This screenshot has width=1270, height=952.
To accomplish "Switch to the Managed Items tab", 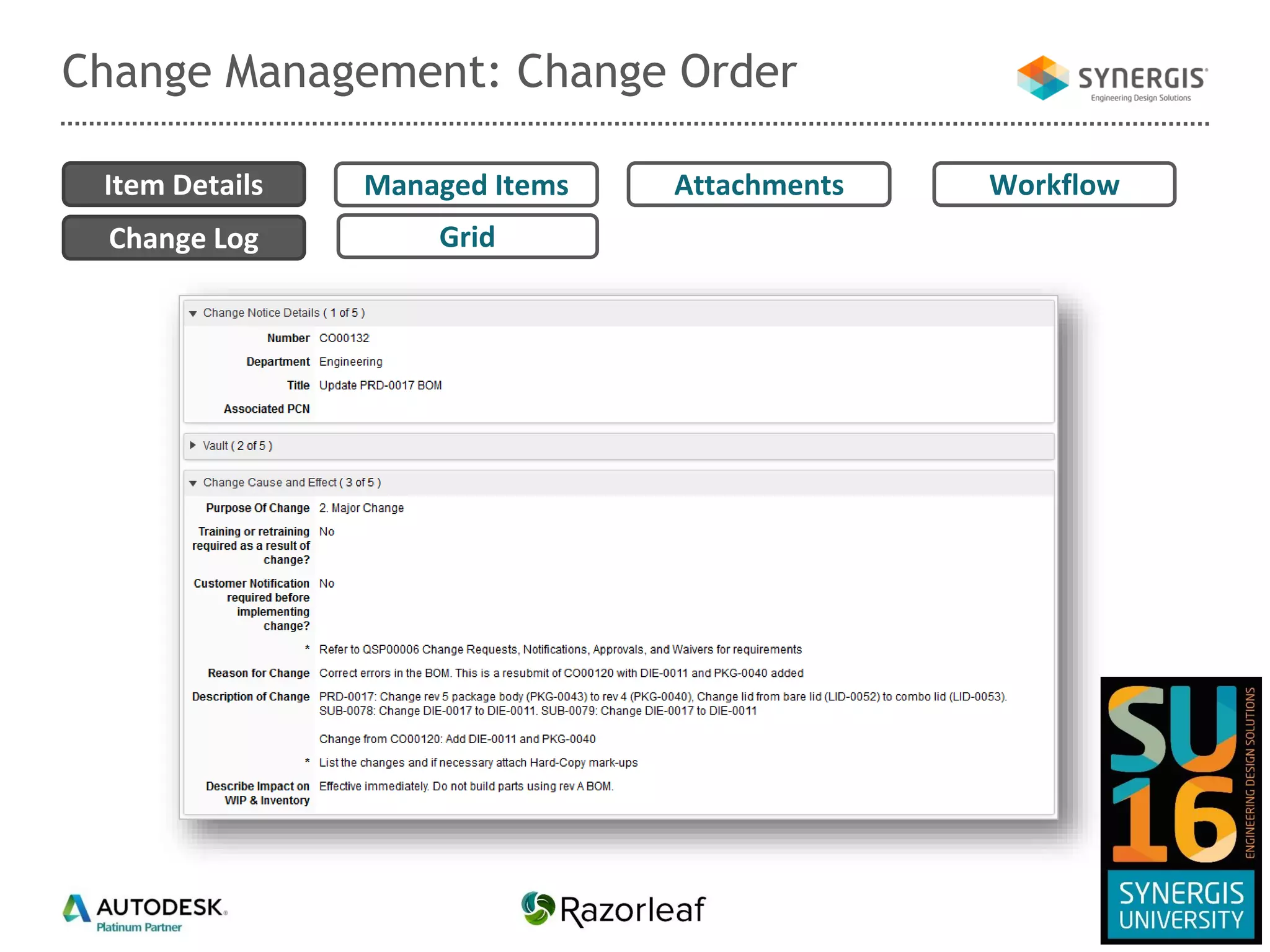I will tap(466, 185).
